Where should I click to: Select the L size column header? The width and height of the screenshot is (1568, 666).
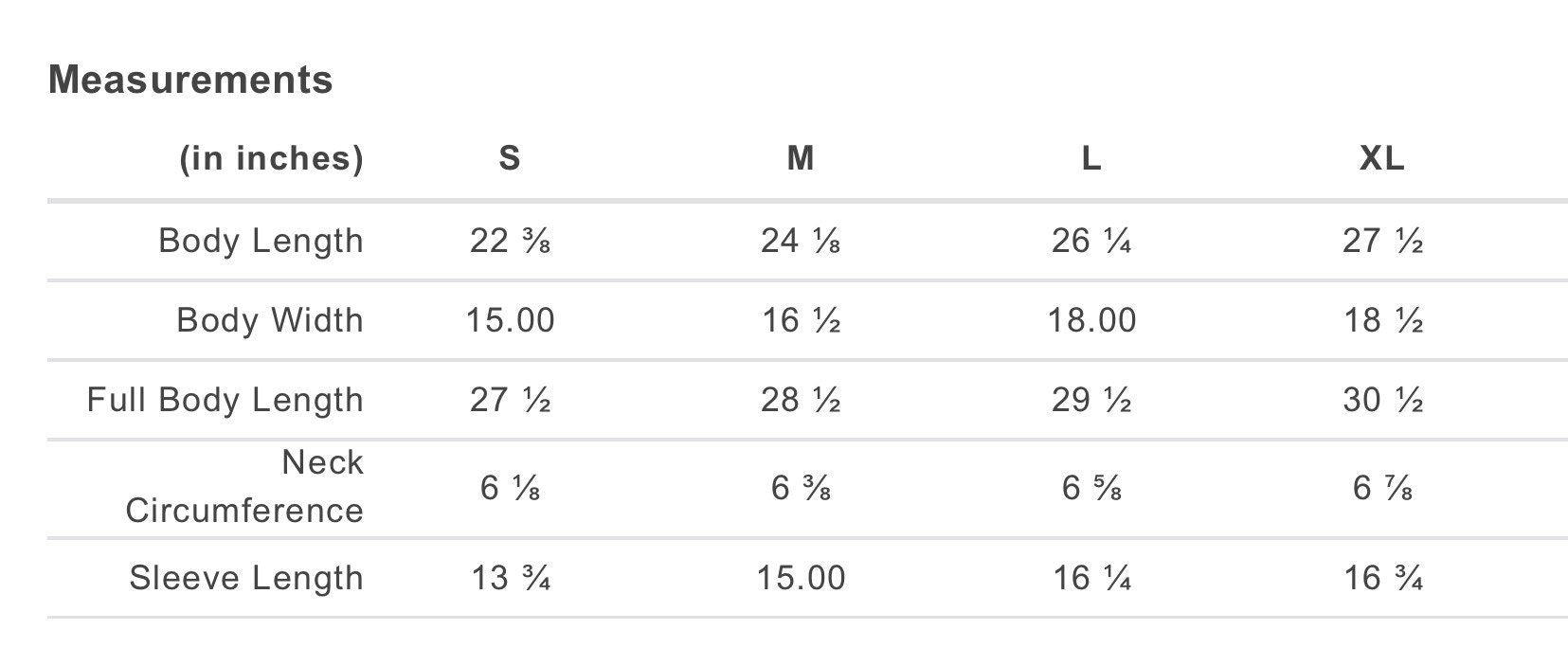pyautogui.click(x=1091, y=158)
